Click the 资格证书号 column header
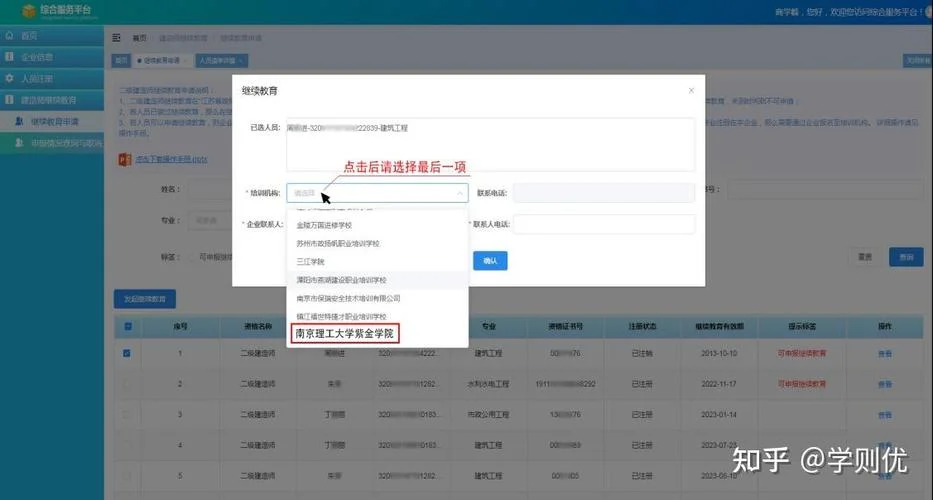933x500 pixels. (565, 326)
